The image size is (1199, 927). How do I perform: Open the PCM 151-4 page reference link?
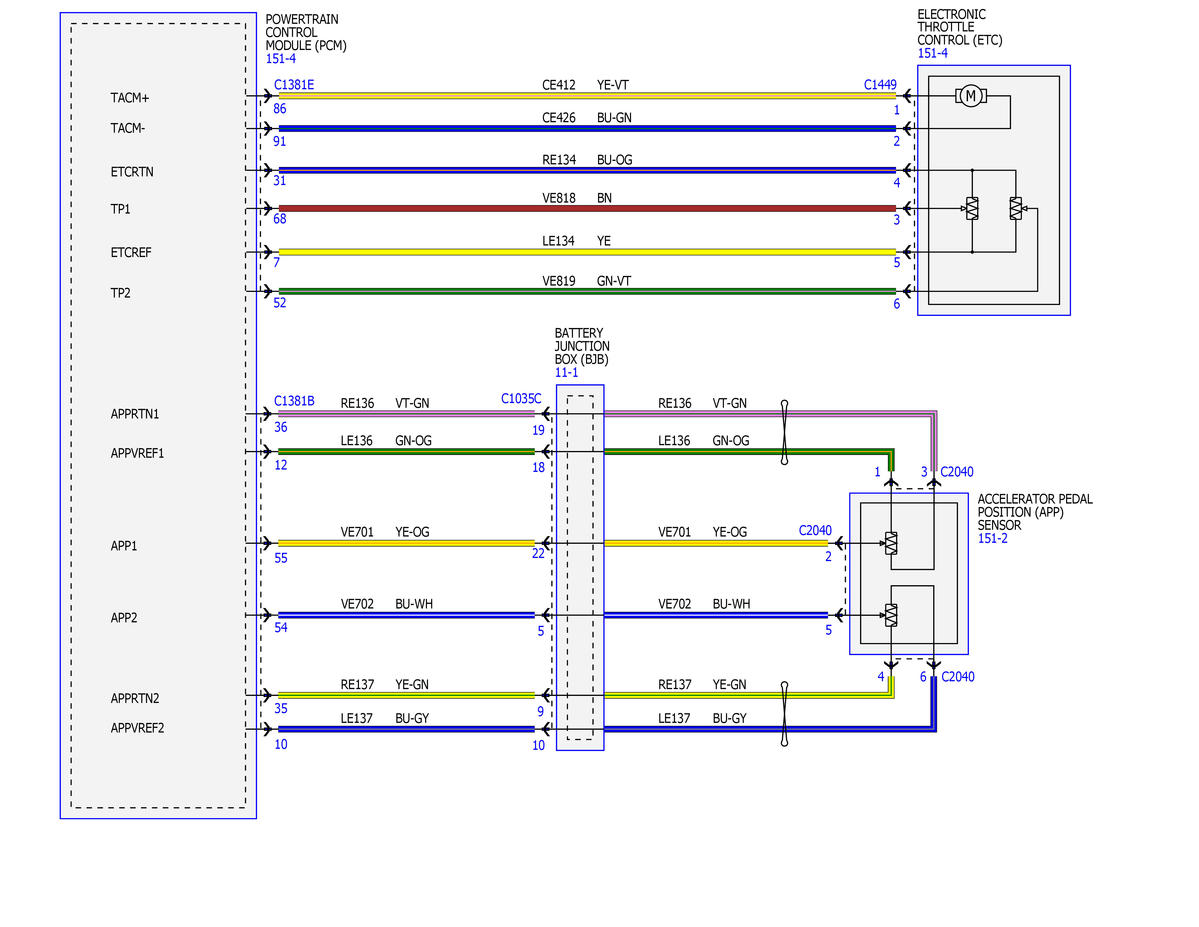281,58
